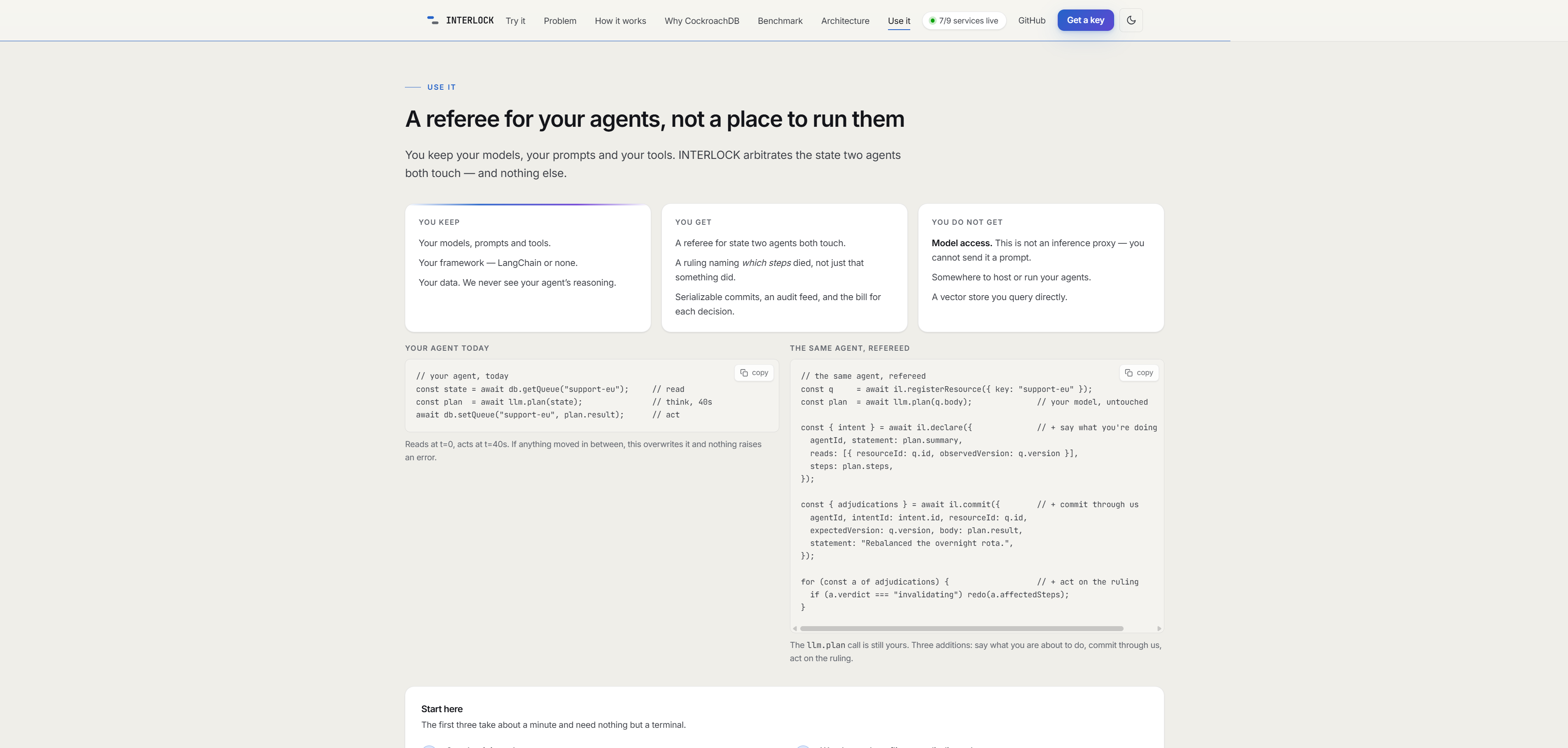Click the YOU KEEP card heading
Viewport: 1568px width, 748px height.
(x=439, y=222)
